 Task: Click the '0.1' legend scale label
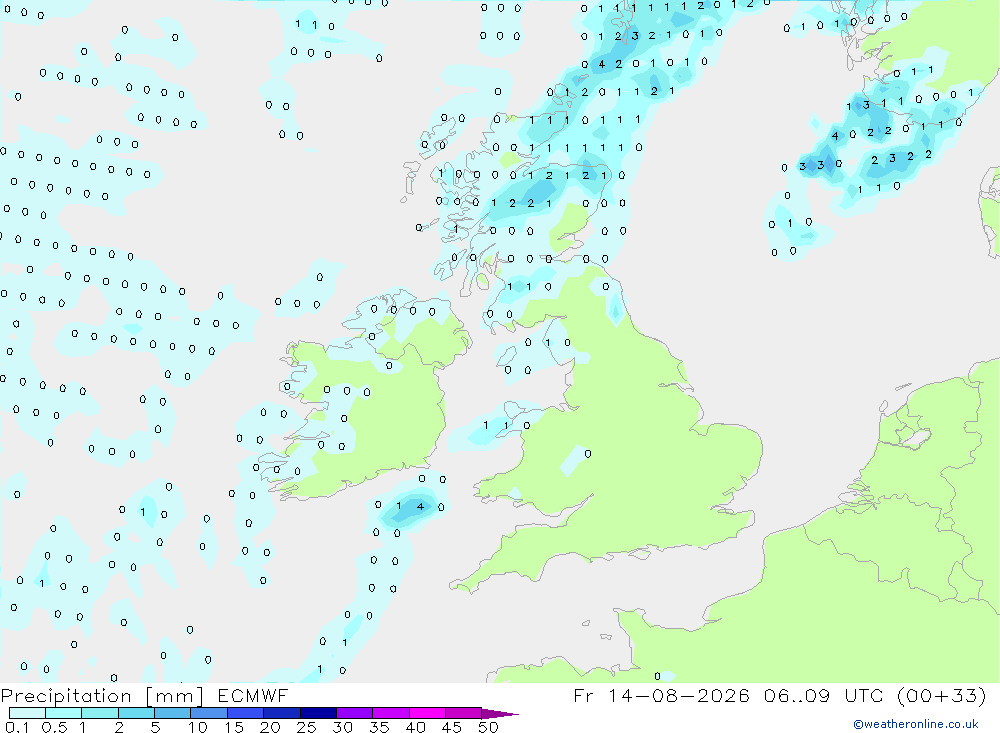pos(17,727)
